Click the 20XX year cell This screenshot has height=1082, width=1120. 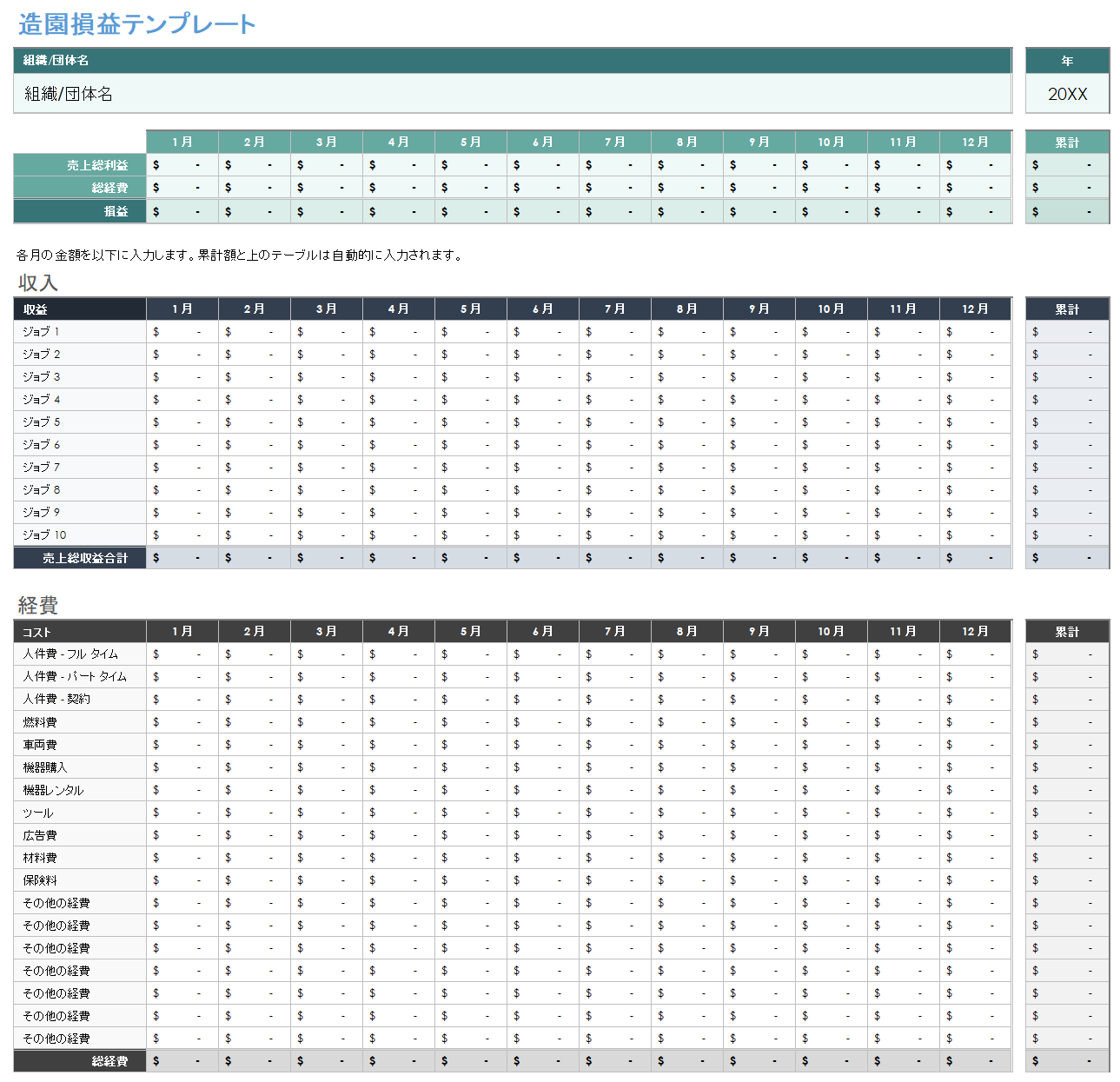click(1067, 94)
